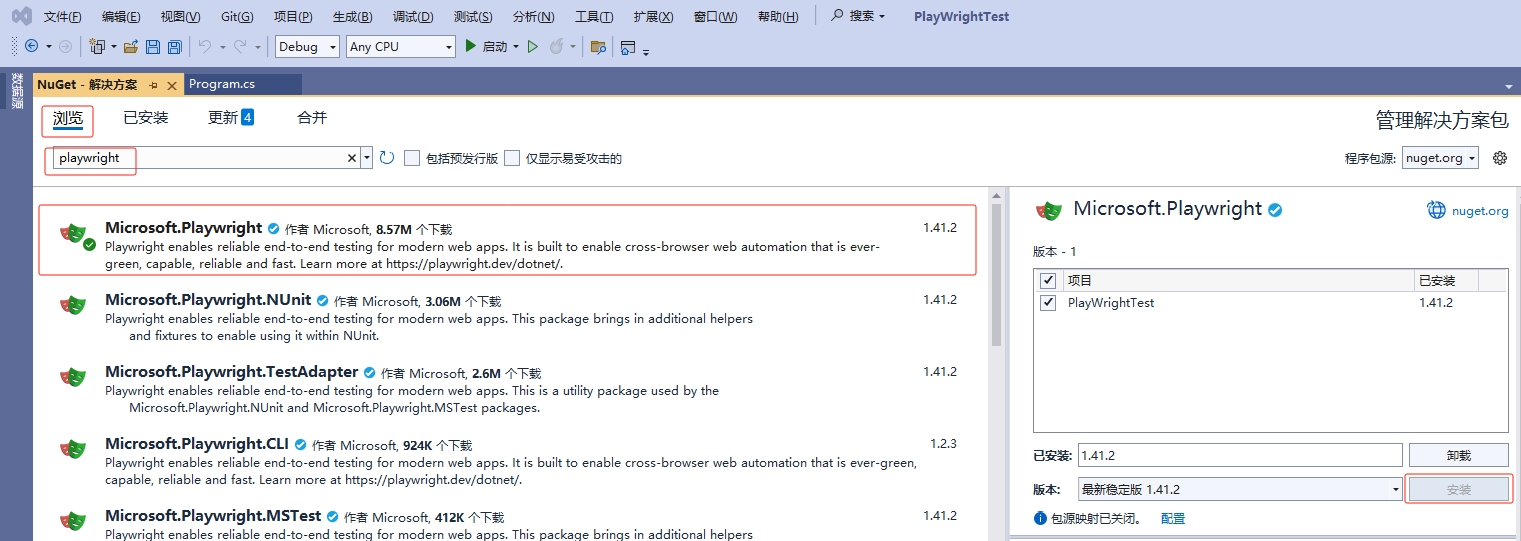Image resolution: width=1521 pixels, height=541 pixels.
Task: Click the Save single-disk icon
Action: [153, 47]
